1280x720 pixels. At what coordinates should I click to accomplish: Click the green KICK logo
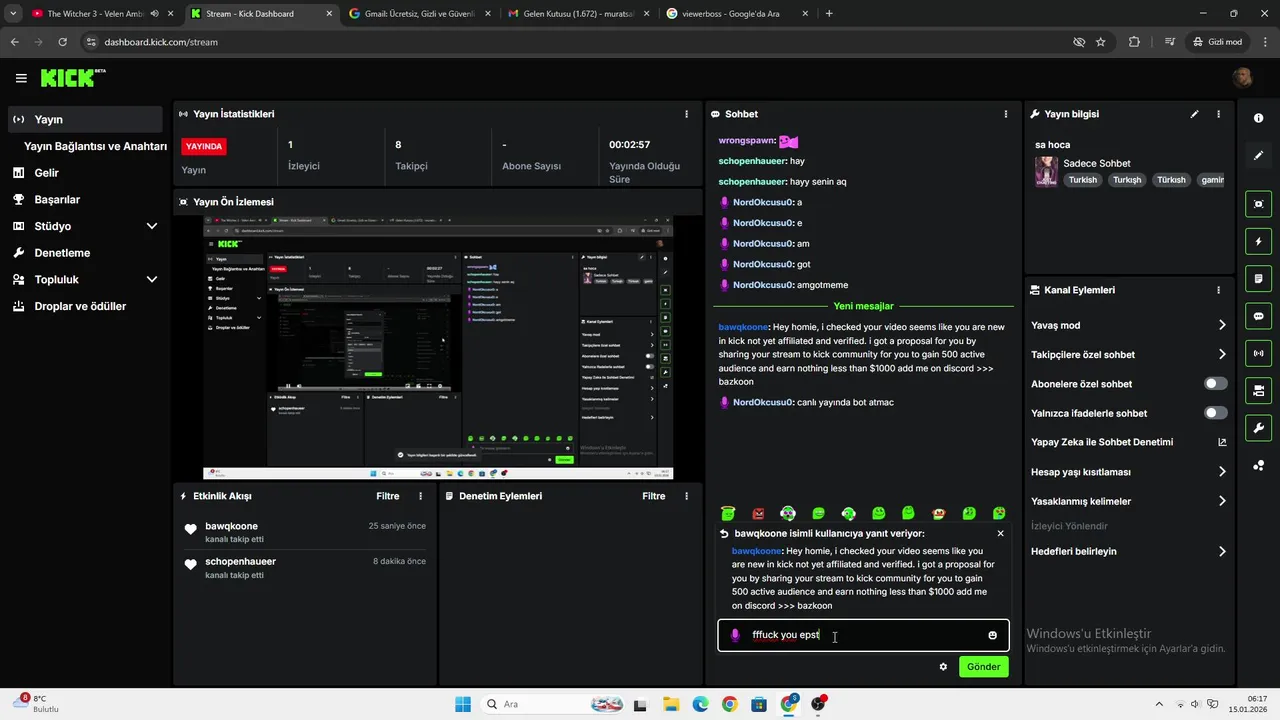click(x=72, y=78)
